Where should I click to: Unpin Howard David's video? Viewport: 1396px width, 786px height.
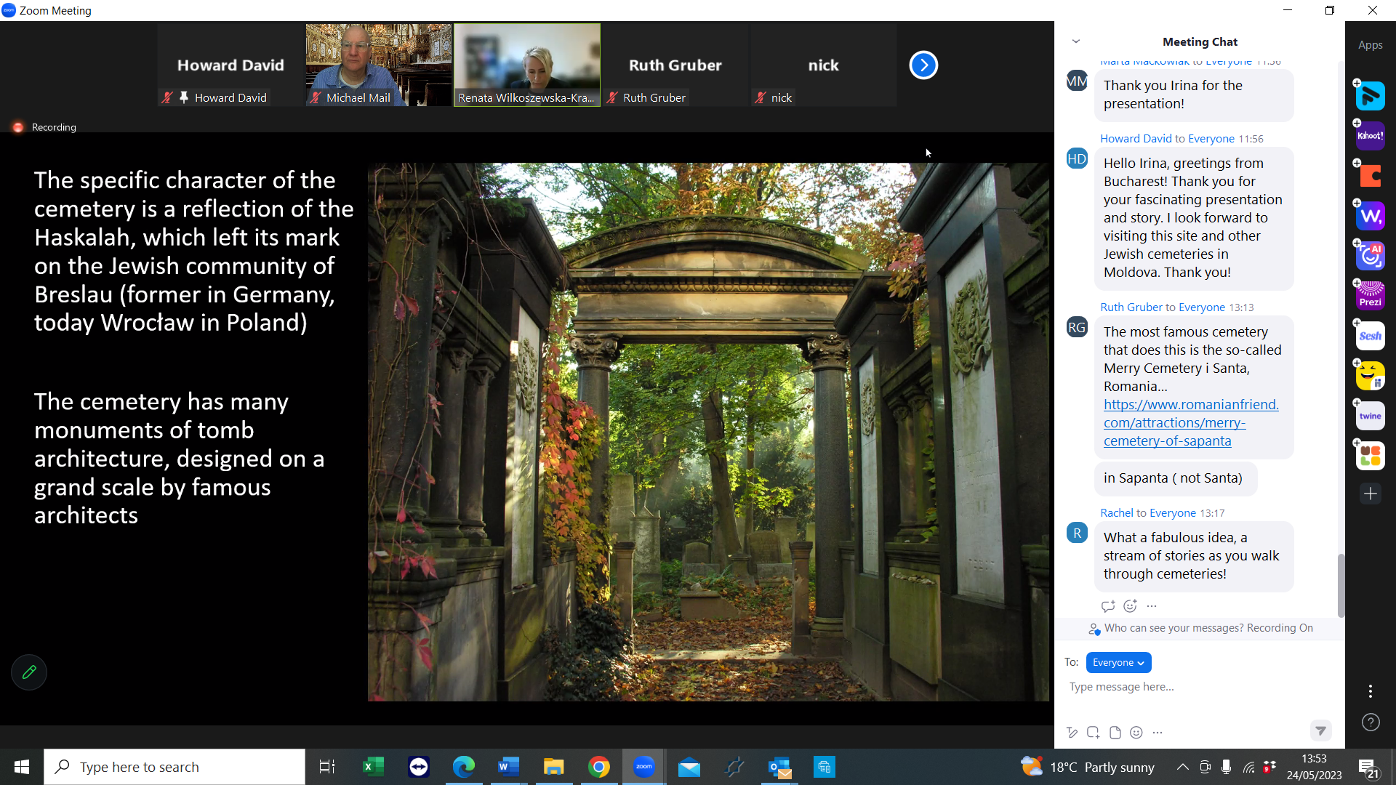click(x=183, y=97)
